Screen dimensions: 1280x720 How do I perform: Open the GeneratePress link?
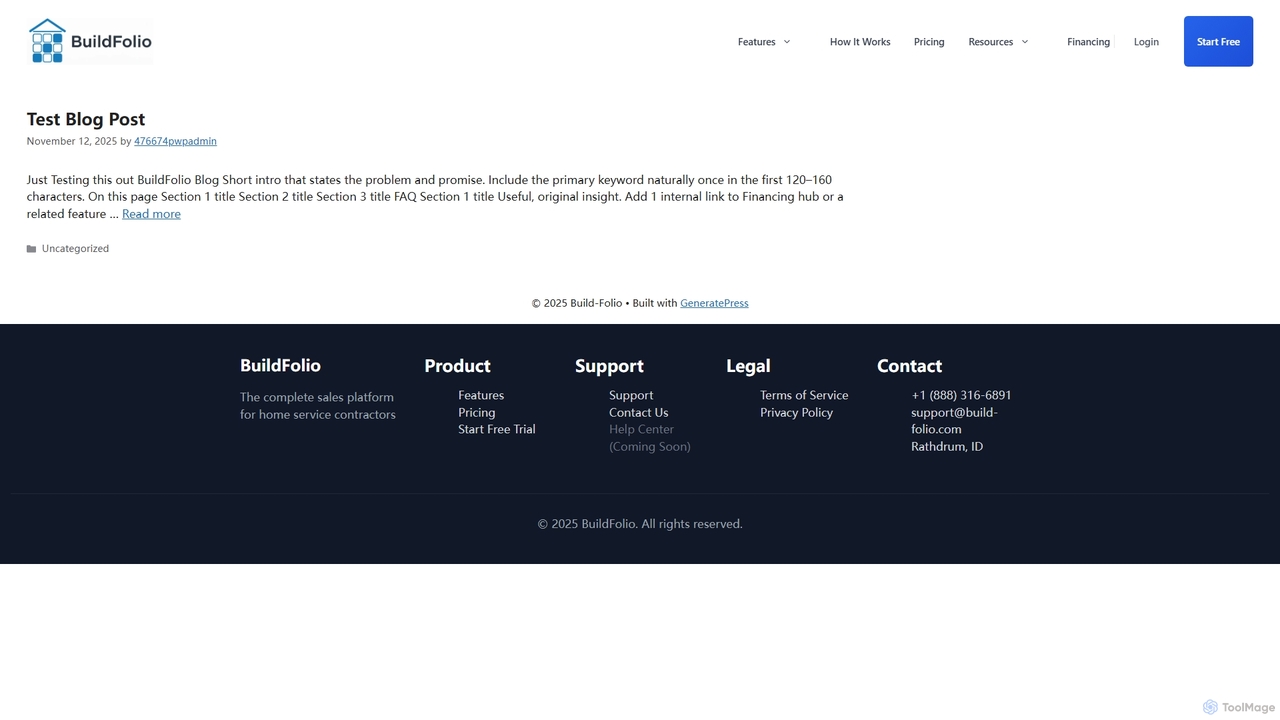[x=714, y=303]
